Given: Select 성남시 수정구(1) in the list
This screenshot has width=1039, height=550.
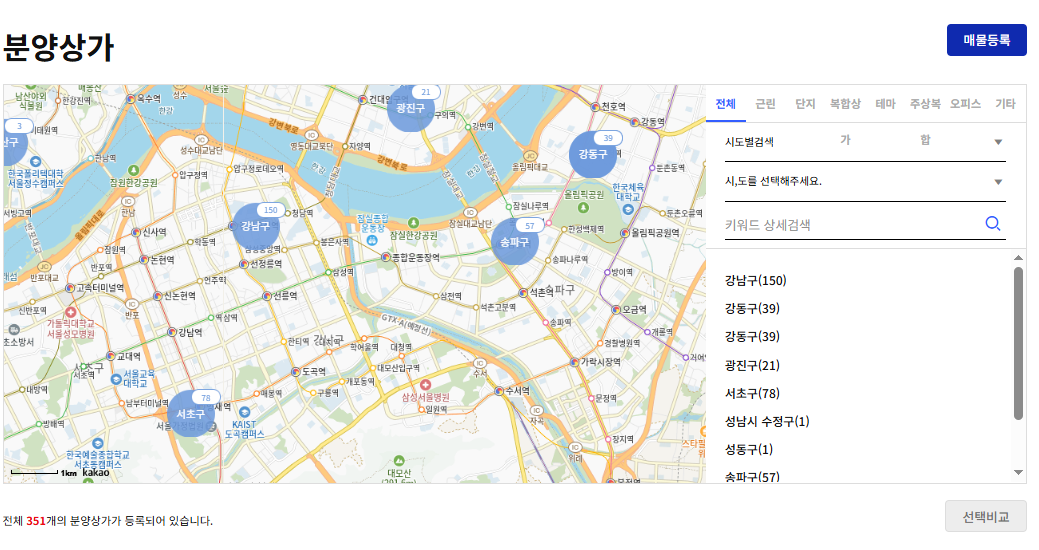Looking at the screenshot, I should (x=767, y=421).
